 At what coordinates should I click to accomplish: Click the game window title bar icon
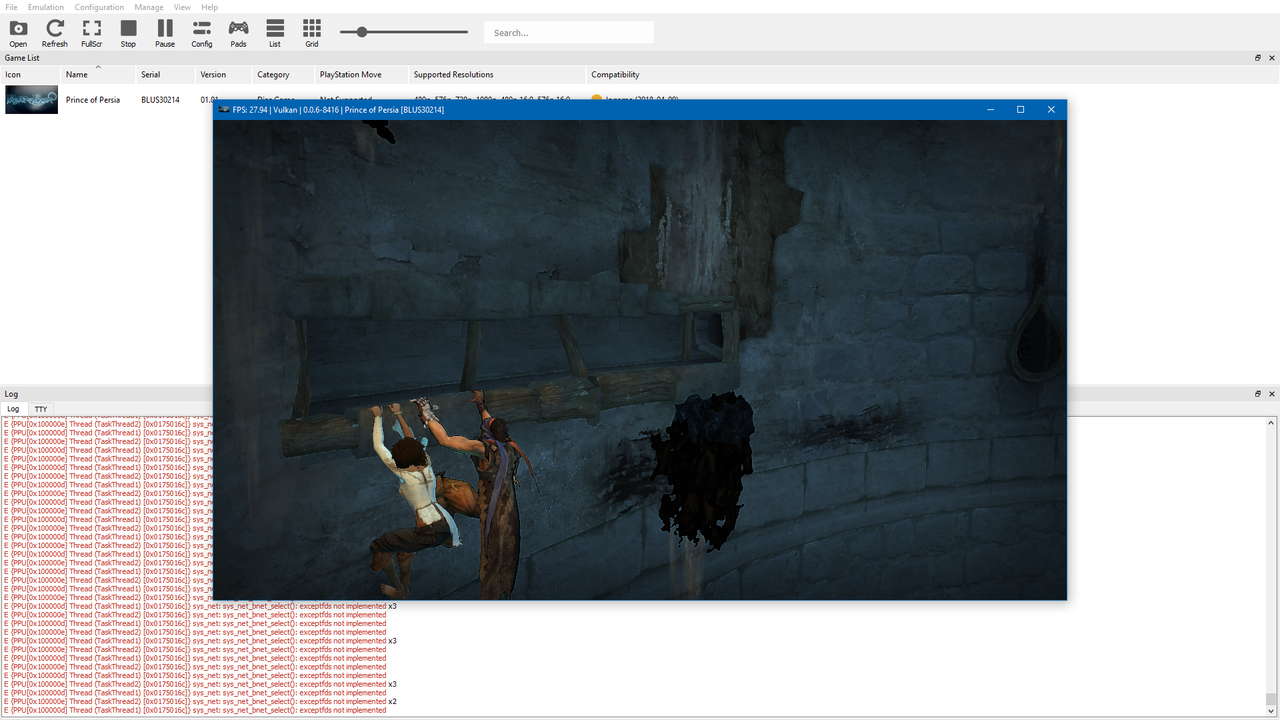pyautogui.click(x=224, y=109)
